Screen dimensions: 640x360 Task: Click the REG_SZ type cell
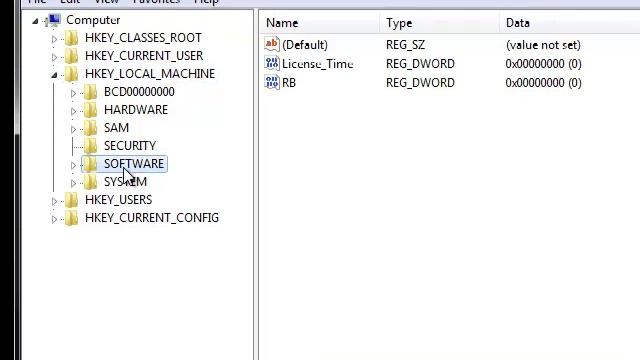tap(405, 45)
